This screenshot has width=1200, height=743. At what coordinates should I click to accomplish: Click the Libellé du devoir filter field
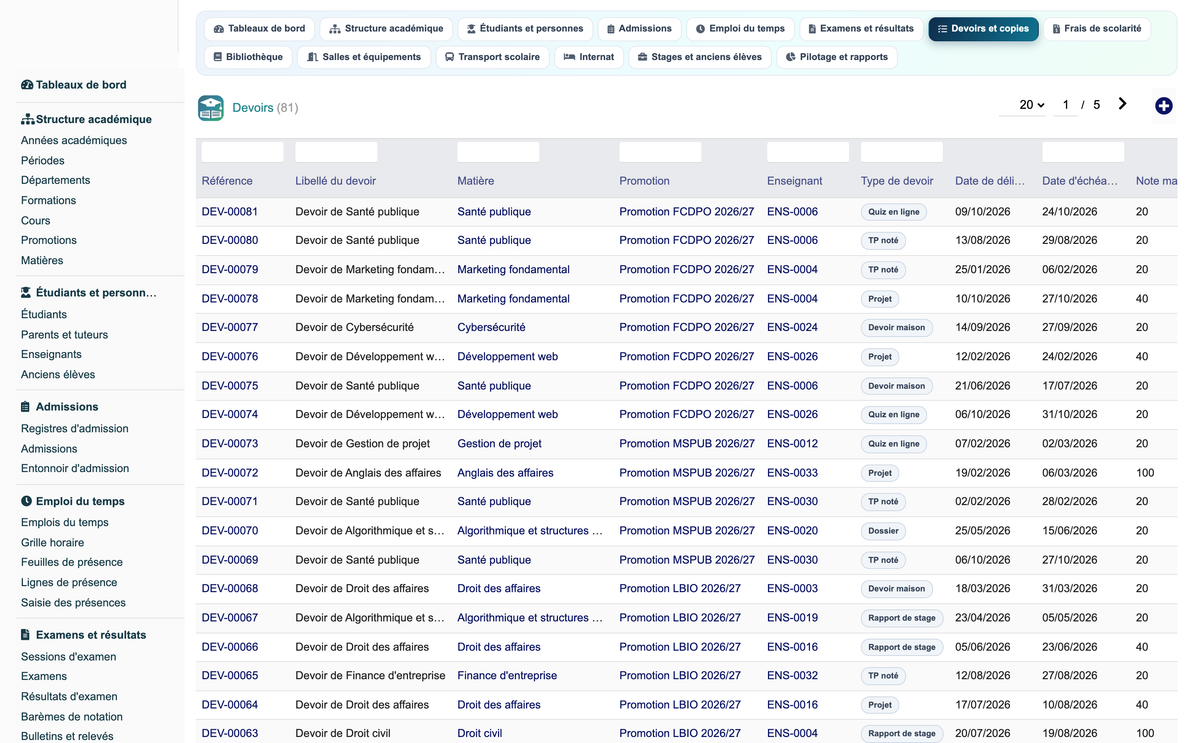click(337, 152)
